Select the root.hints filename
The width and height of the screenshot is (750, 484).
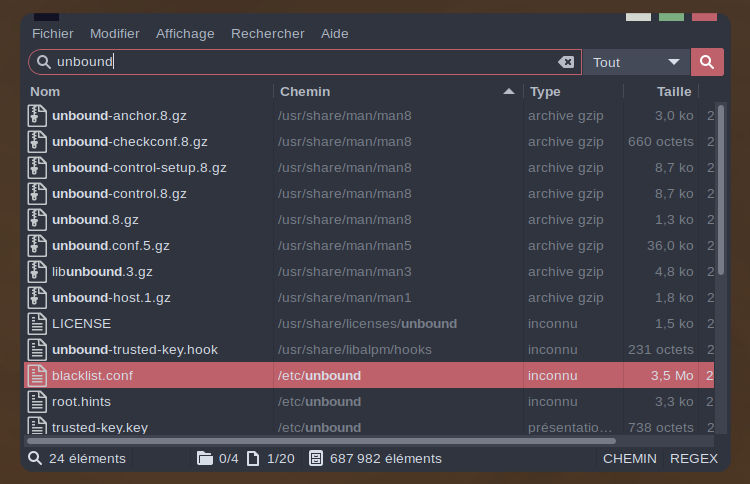tap(81, 402)
